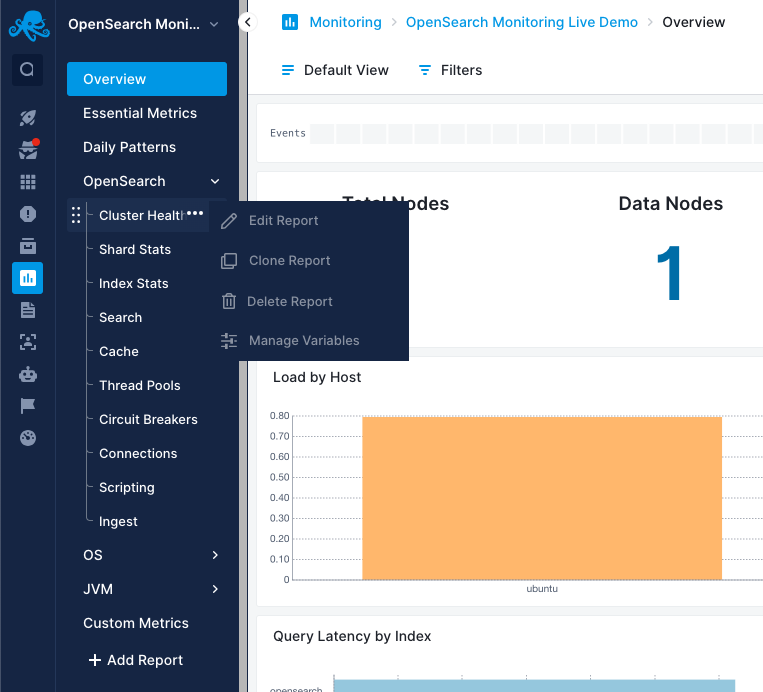Click the blue opensearch latency bar

[534, 686]
